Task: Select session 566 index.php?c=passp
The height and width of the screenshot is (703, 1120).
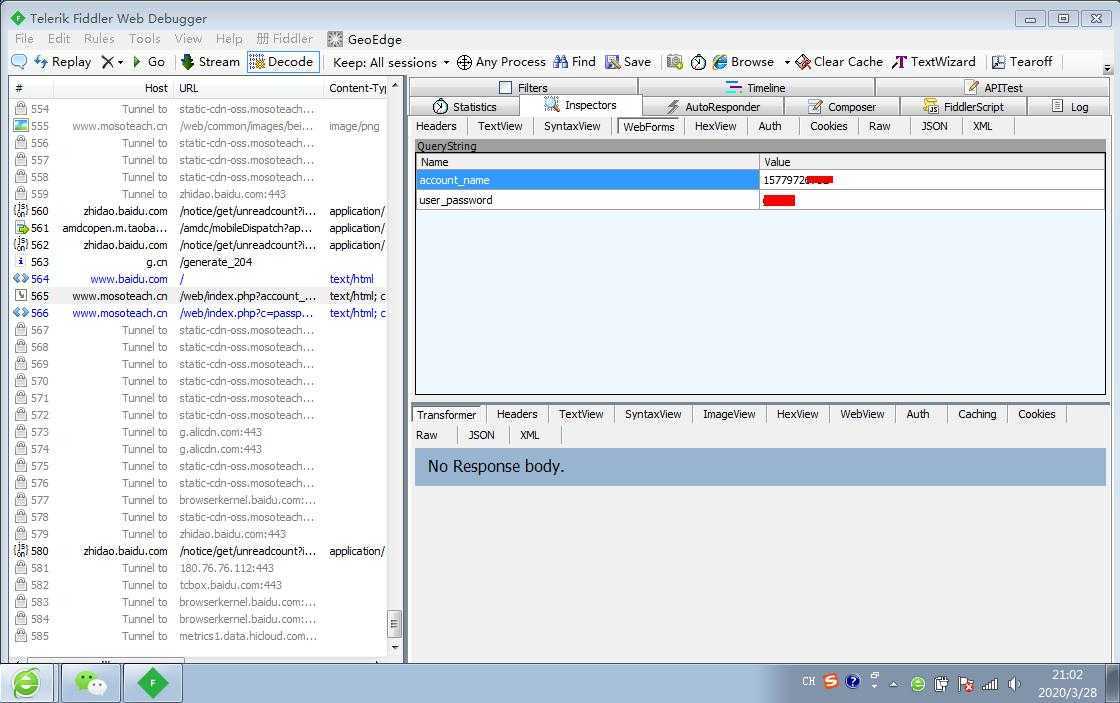Action: tap(200, 313)
